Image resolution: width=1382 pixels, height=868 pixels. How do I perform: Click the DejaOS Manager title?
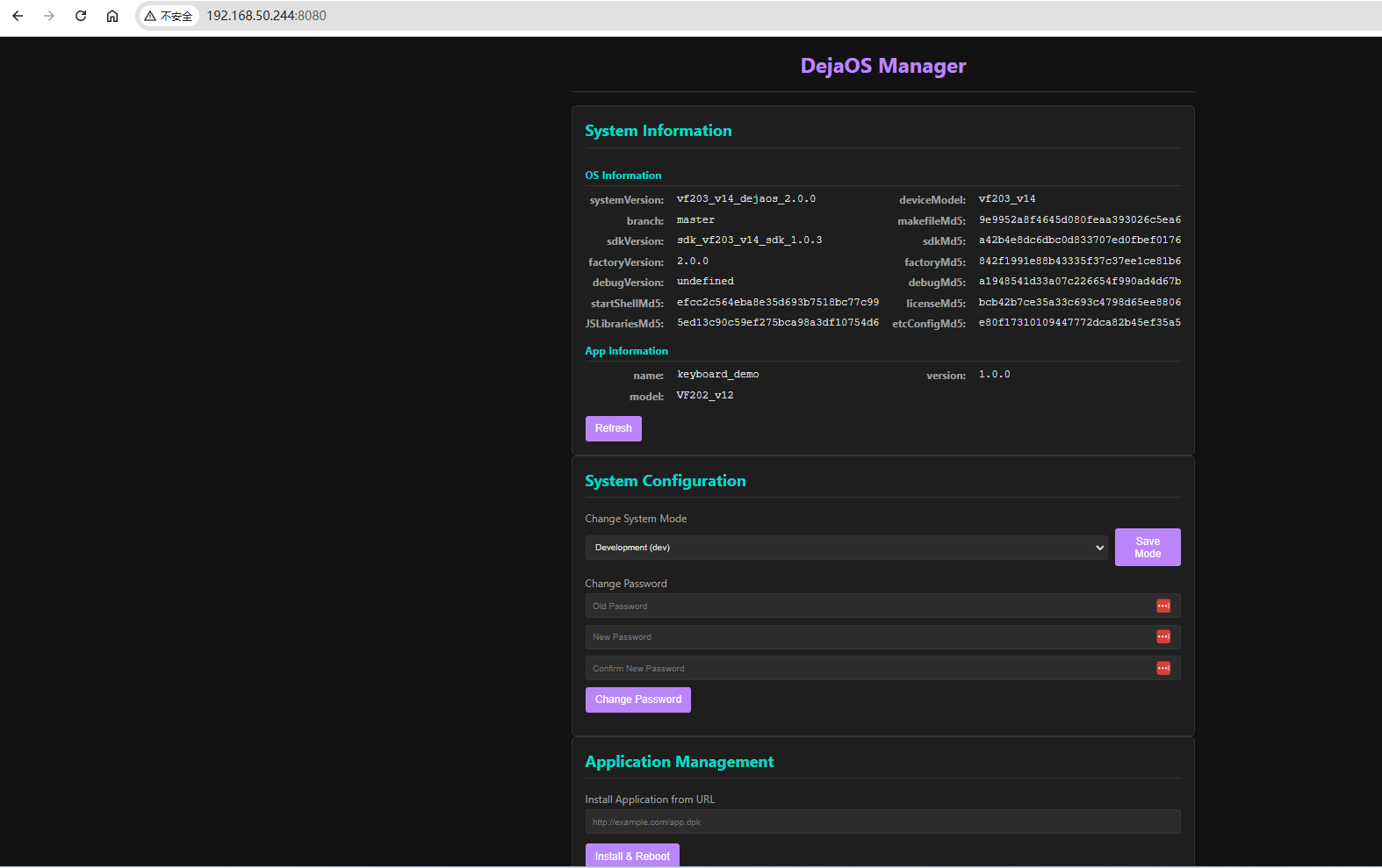click(x=883, y=66)
